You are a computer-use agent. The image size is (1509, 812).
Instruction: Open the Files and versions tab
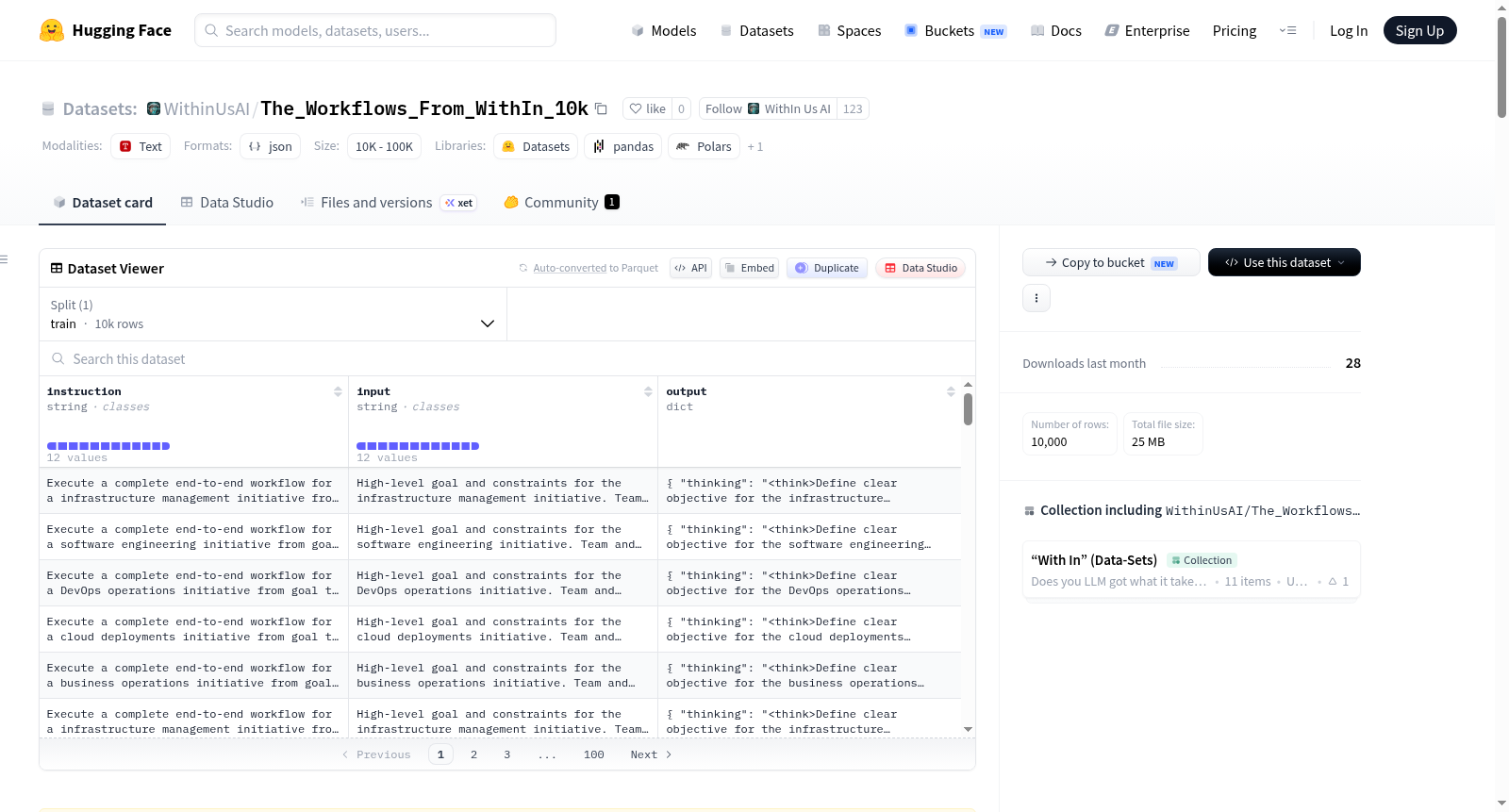click(x=389, y=202)
